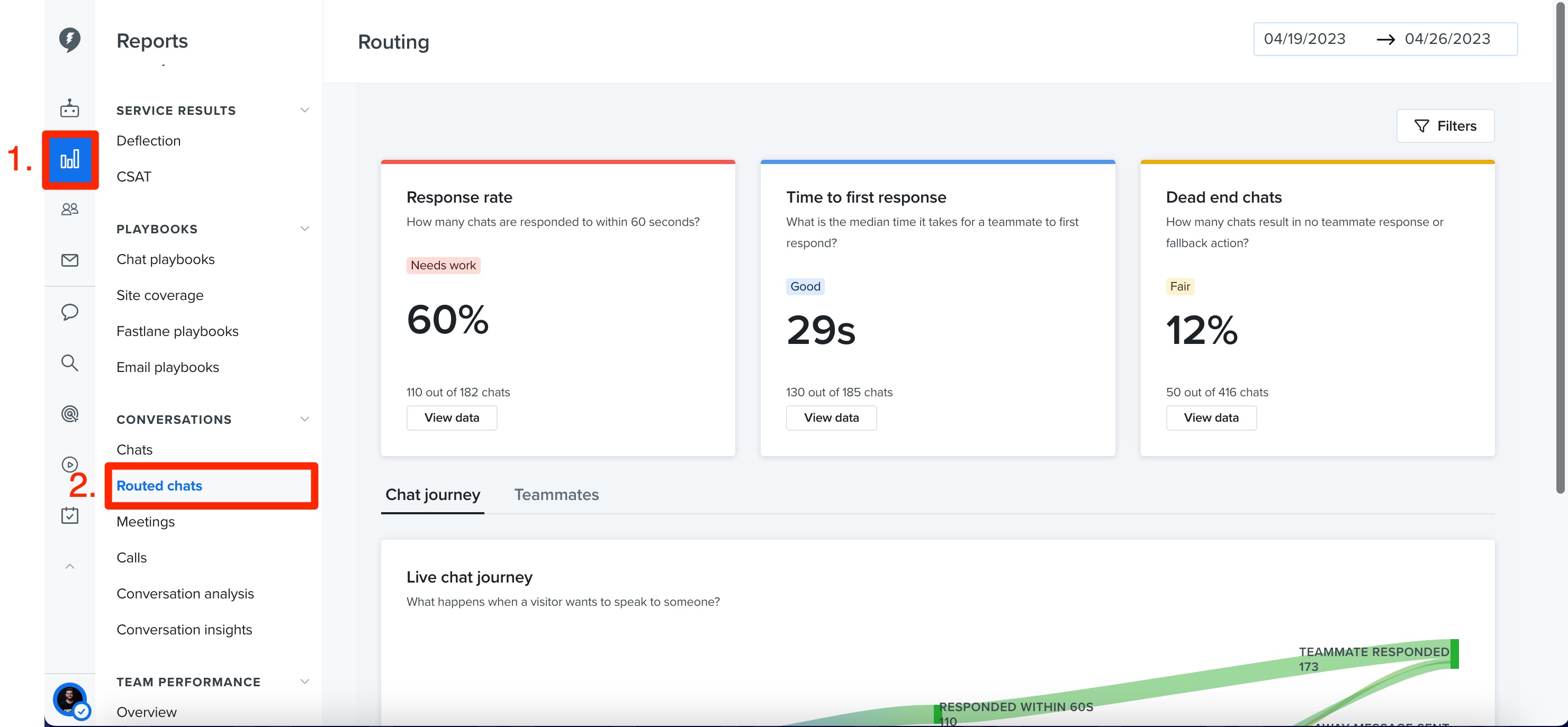
Task: Open the Deflection report
Action: [x=149, y=141]
